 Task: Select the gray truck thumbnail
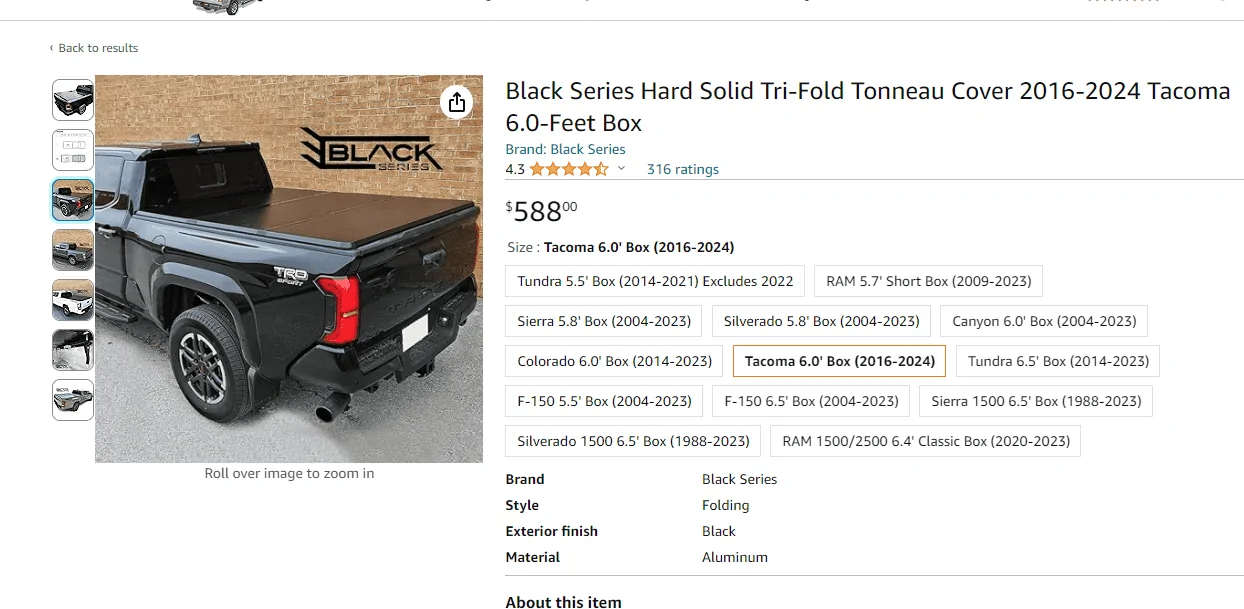click(73, 250)
